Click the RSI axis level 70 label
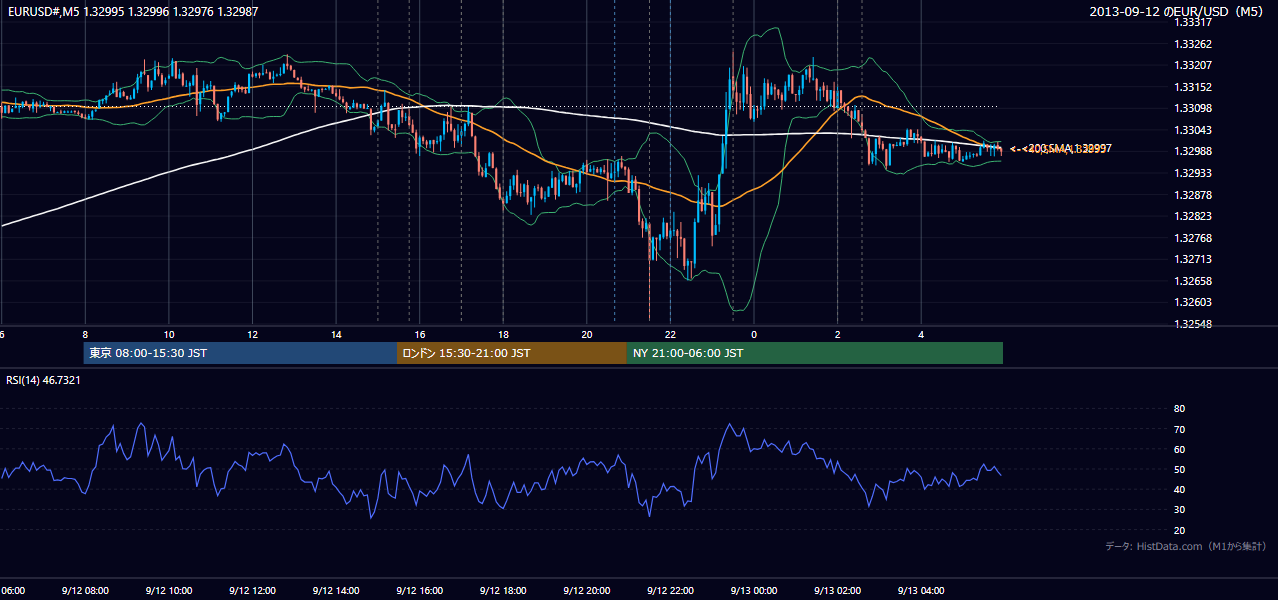 pyautogui.click(x=1179, y=429)
